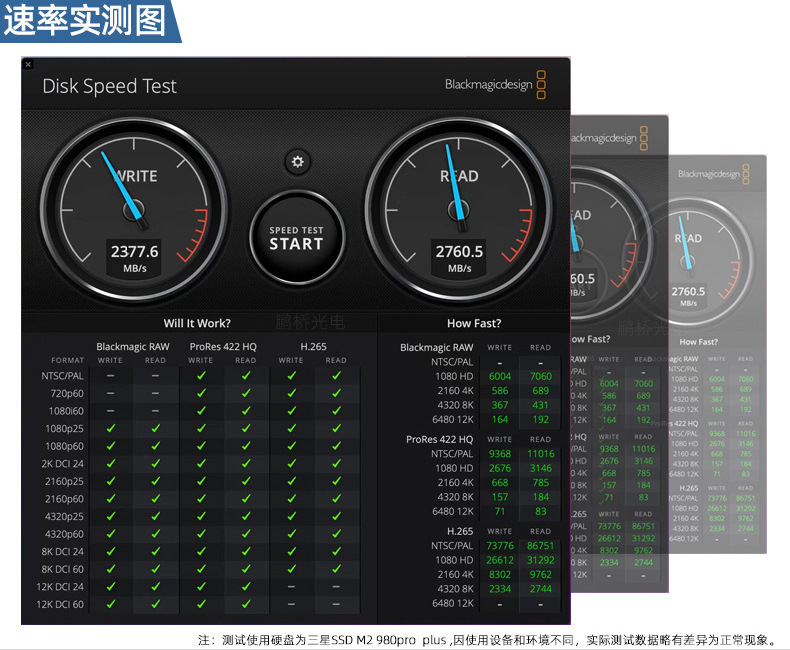Click the 4320p25 format row label
Viewport: 790px width, 650px height.
pyautogui.click(x=64, y=516)
